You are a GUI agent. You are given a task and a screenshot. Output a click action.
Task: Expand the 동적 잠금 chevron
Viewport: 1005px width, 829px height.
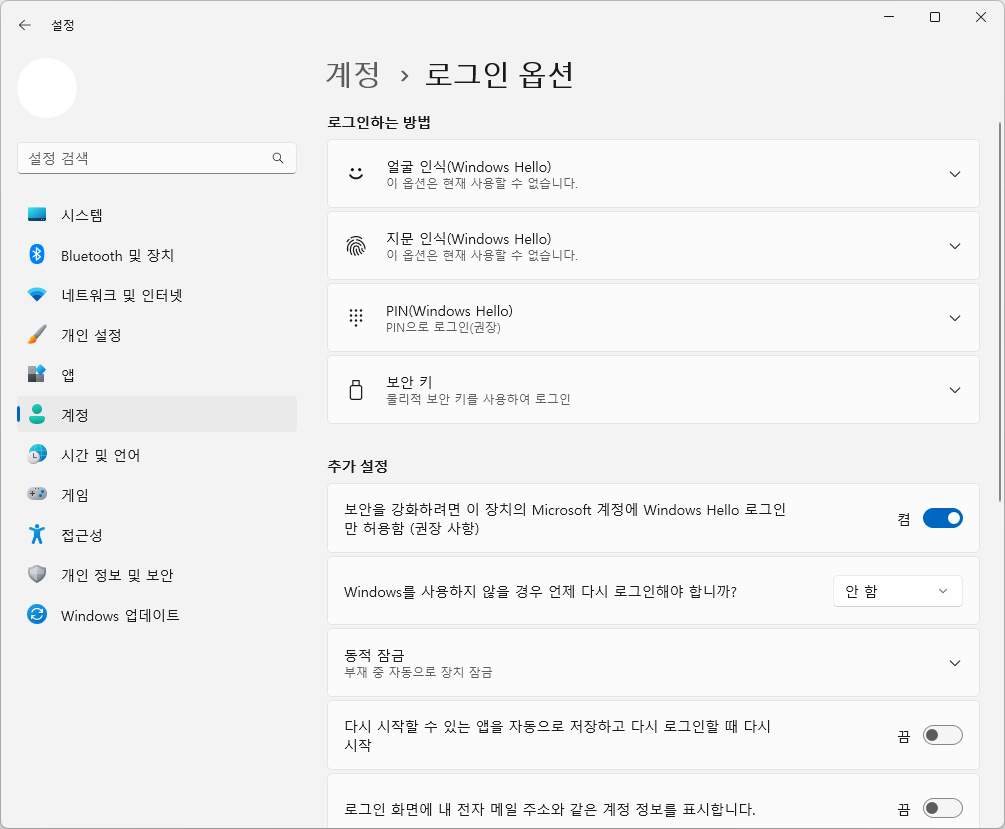[954, 663]
